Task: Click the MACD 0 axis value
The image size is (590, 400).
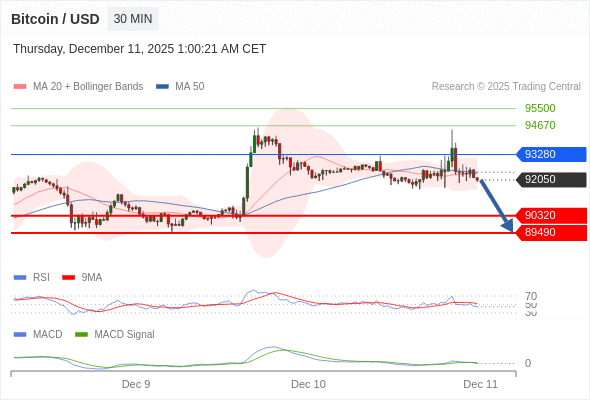Action: click(528, 363)
